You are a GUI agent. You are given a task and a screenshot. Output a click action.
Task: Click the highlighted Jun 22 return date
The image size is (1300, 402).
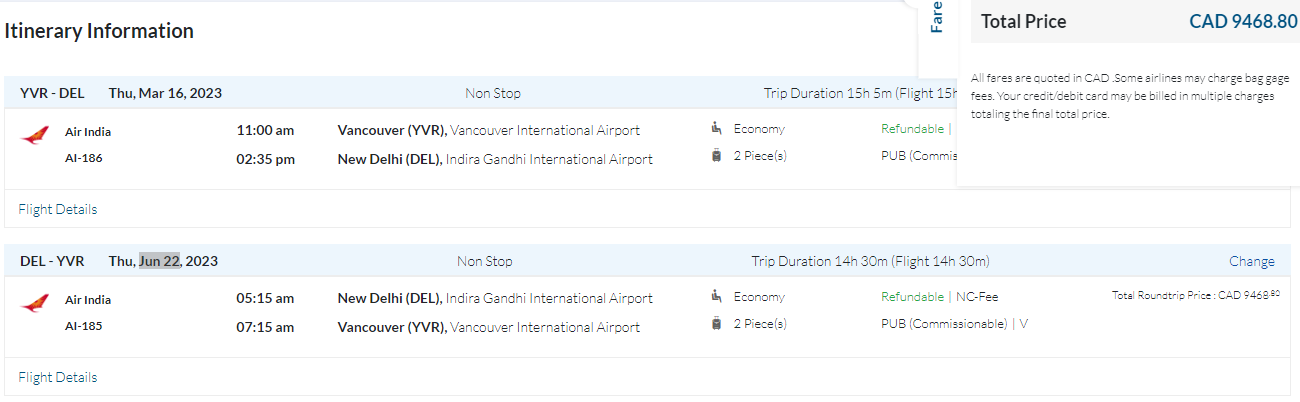[159, 261]
